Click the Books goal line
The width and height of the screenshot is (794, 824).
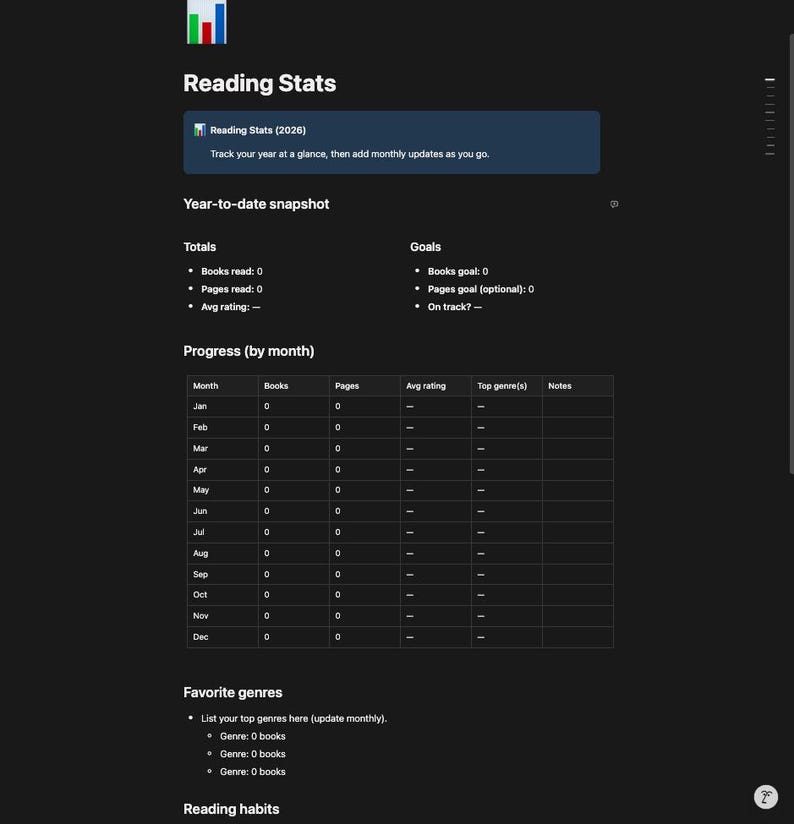(458, 271)
